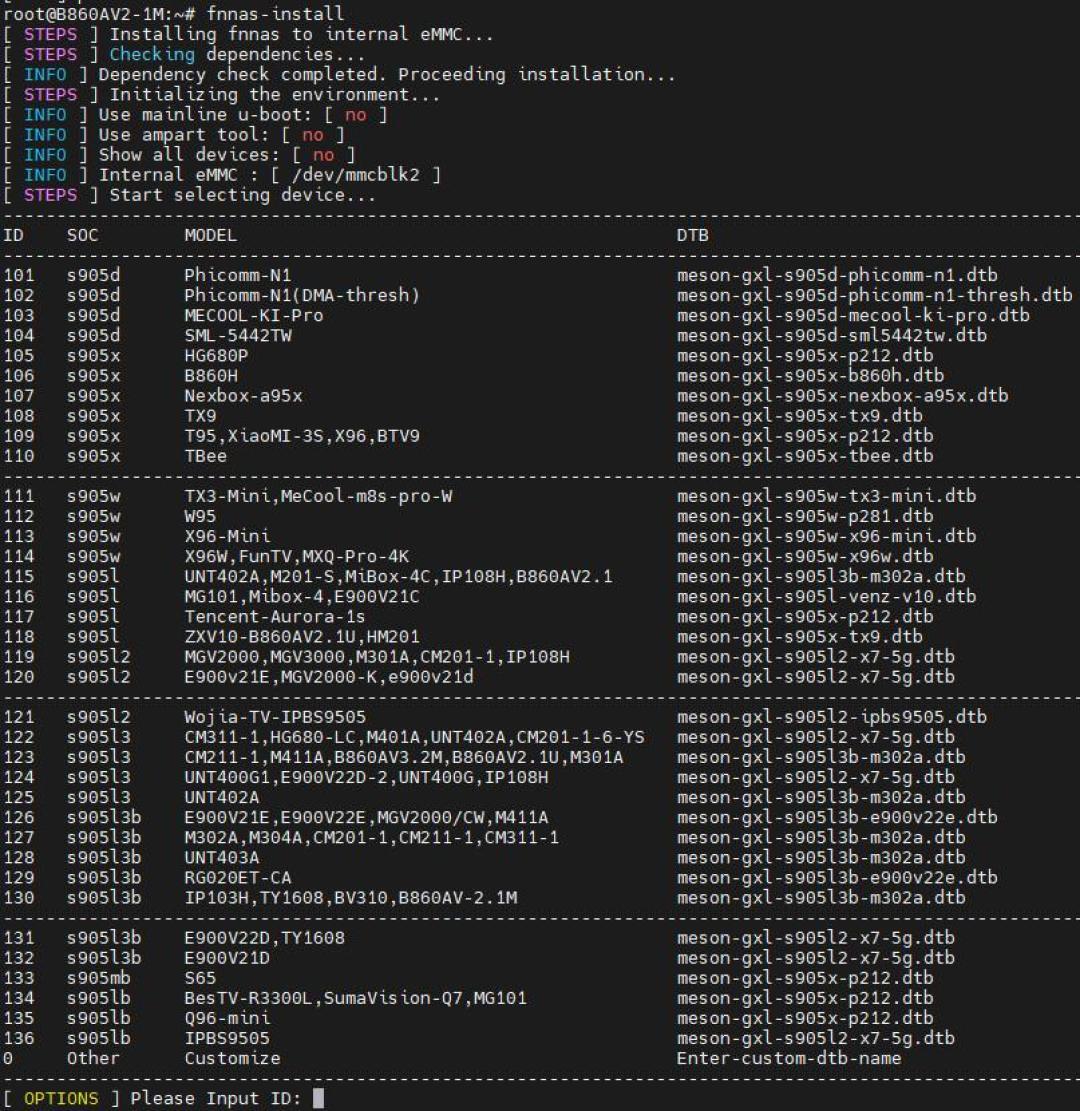Click model "MECOOL-KI-Pro"
The height and width of the screenshot is (1111, 1080).
(x=254, y=315)
